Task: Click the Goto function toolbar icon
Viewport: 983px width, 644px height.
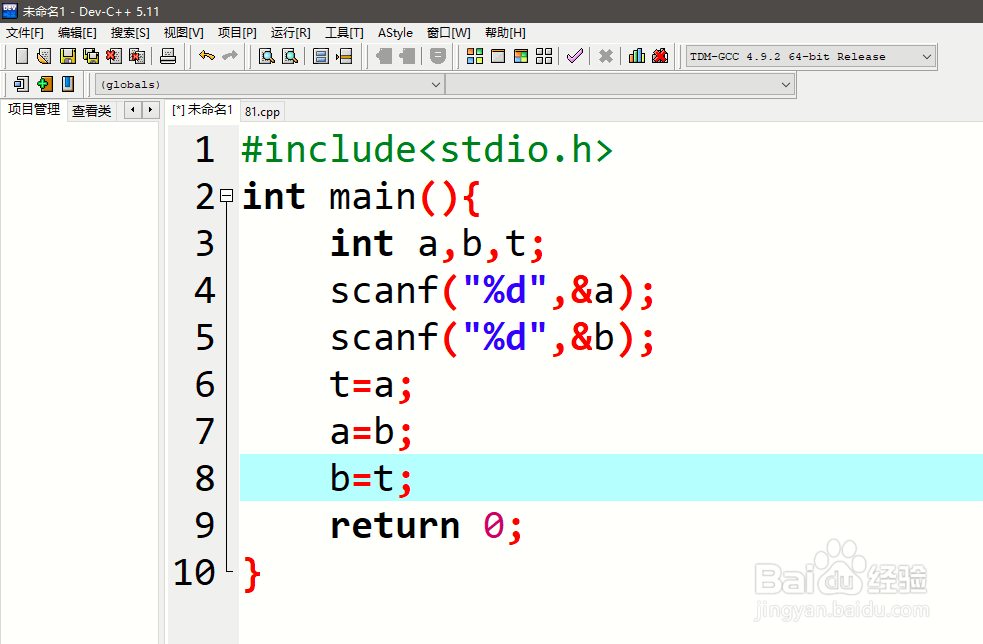Action: coord(321,56)
